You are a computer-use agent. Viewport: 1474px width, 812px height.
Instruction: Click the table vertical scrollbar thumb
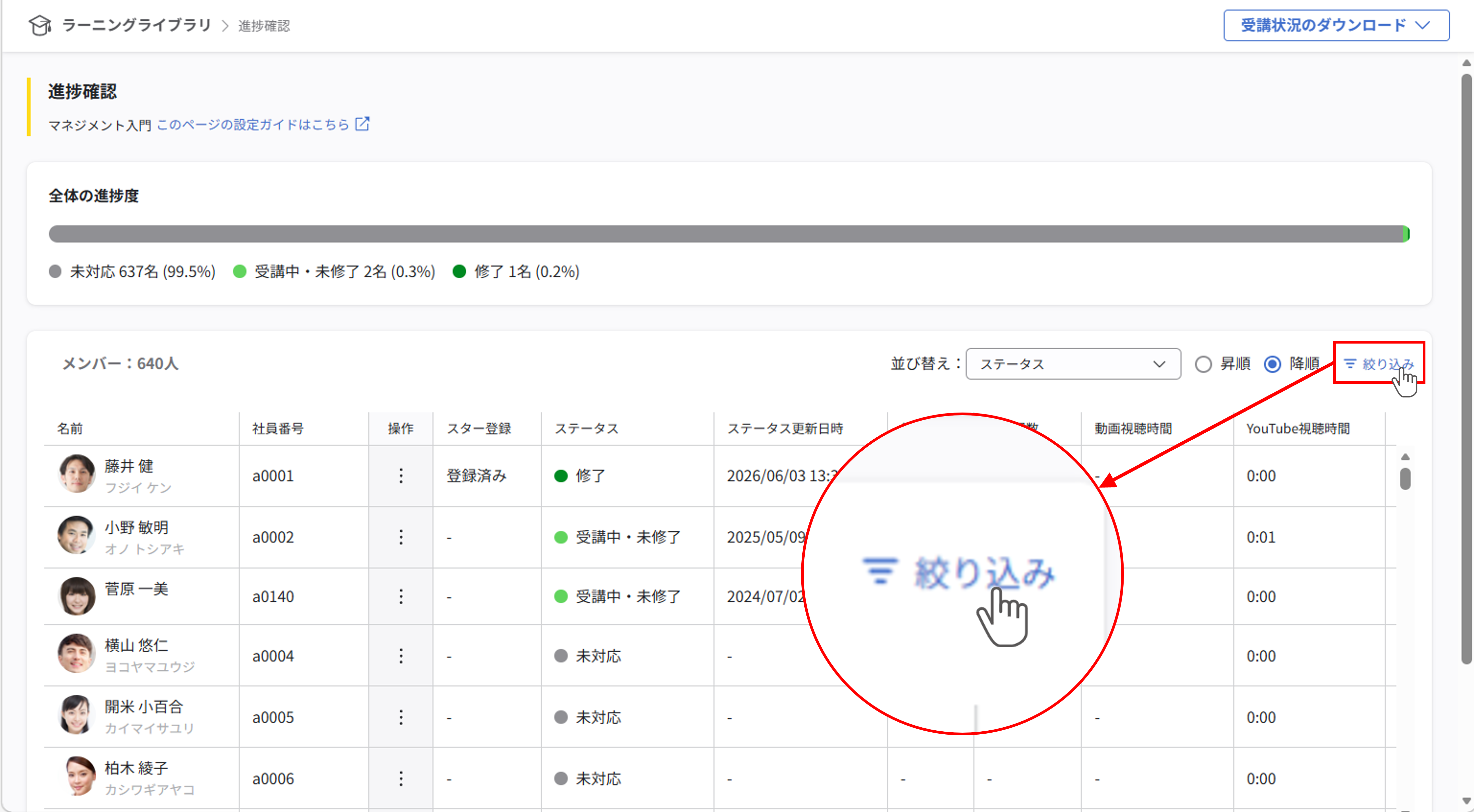point(1405,478)
